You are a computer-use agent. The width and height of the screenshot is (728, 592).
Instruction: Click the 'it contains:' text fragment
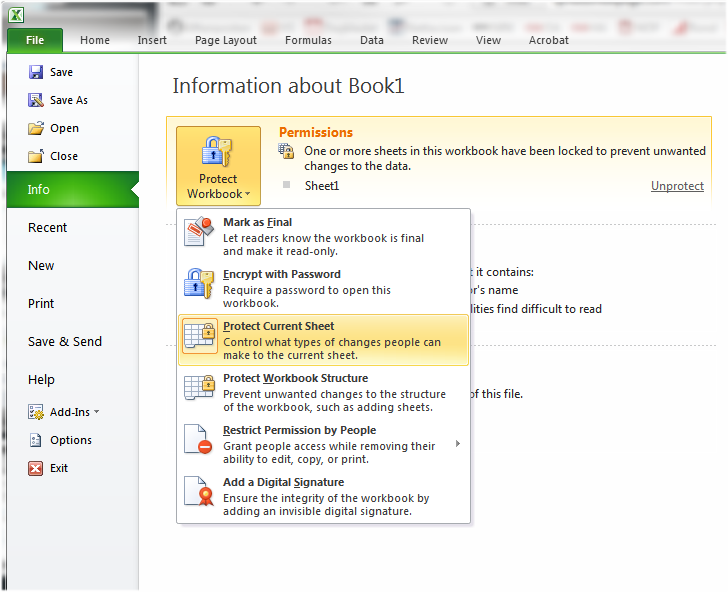pos(504,272)
